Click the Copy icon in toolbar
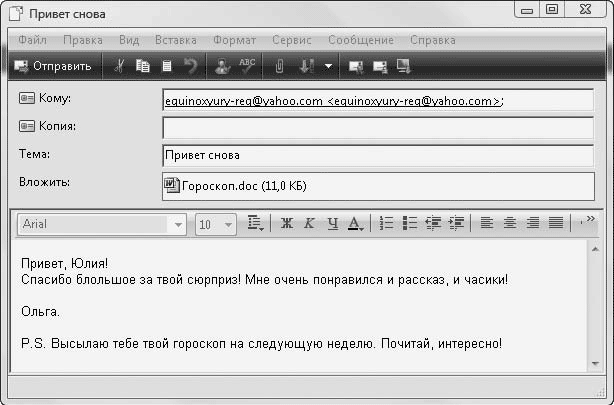614x405 pixels. (x=143, y=67)
